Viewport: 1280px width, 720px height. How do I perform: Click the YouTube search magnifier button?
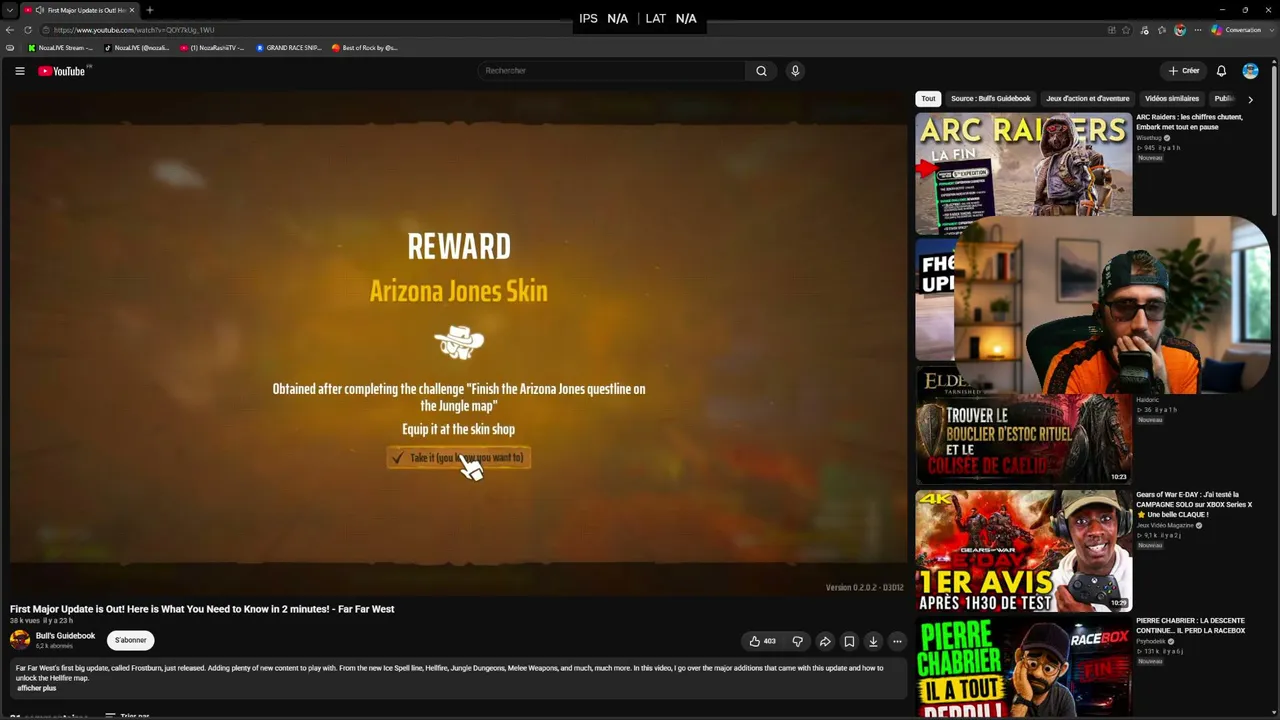(761, 71)
